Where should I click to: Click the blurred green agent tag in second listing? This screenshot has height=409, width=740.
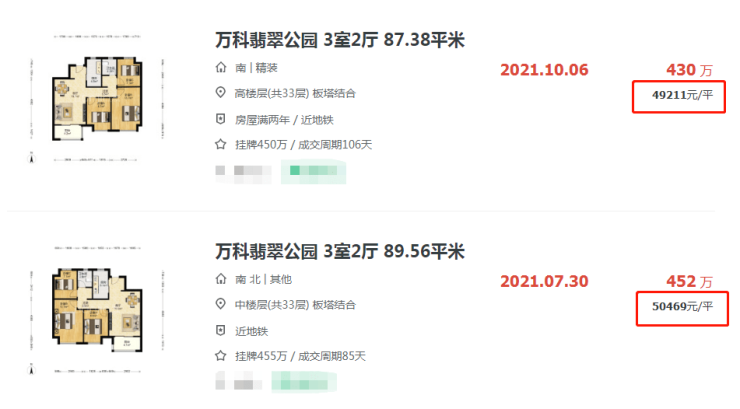pos(305,382)
